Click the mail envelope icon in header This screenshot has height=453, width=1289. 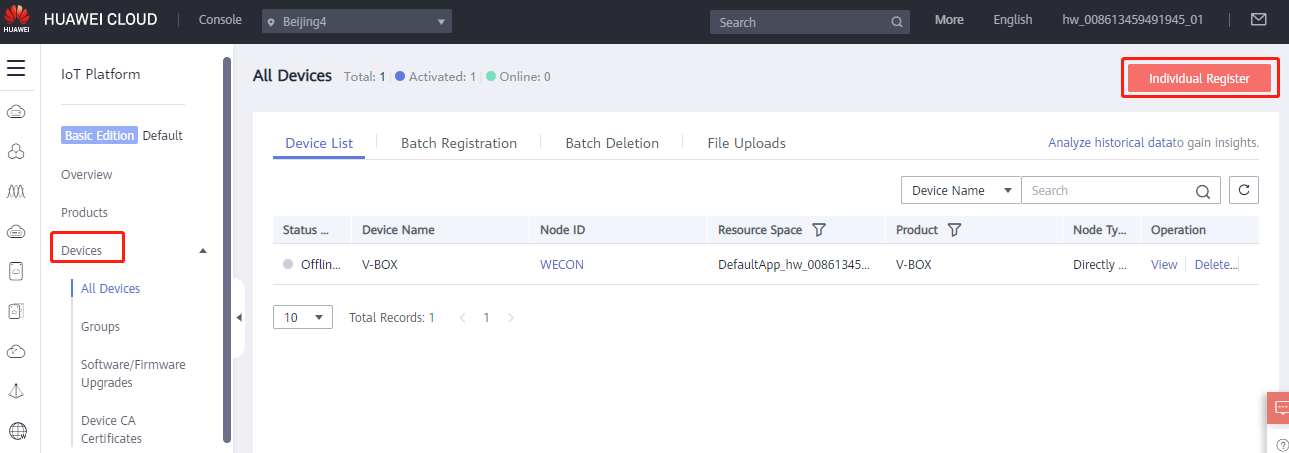tap(1259, 20)
